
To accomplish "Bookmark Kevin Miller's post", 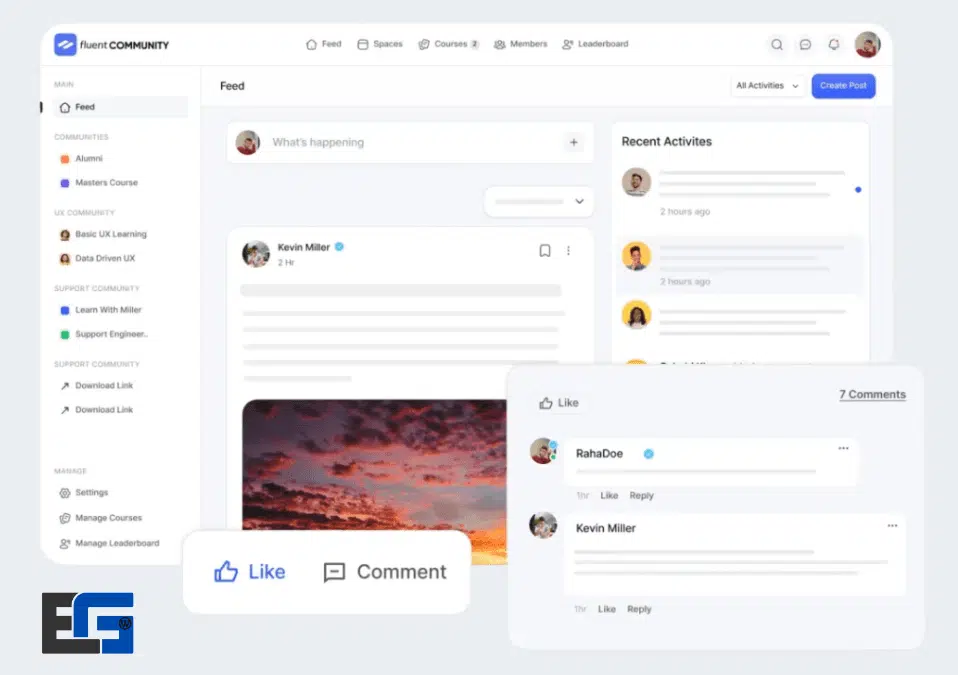I will (x=545, y=251).
